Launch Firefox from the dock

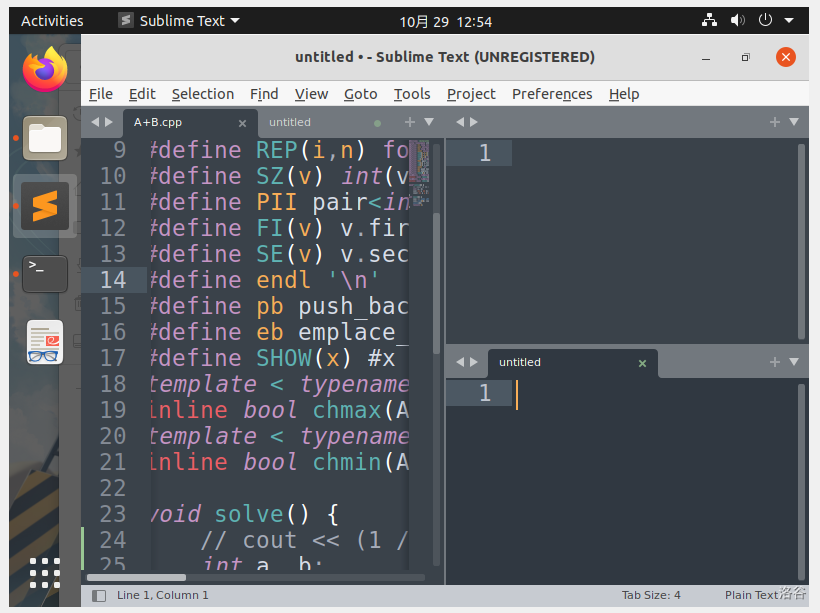[45, 69]
